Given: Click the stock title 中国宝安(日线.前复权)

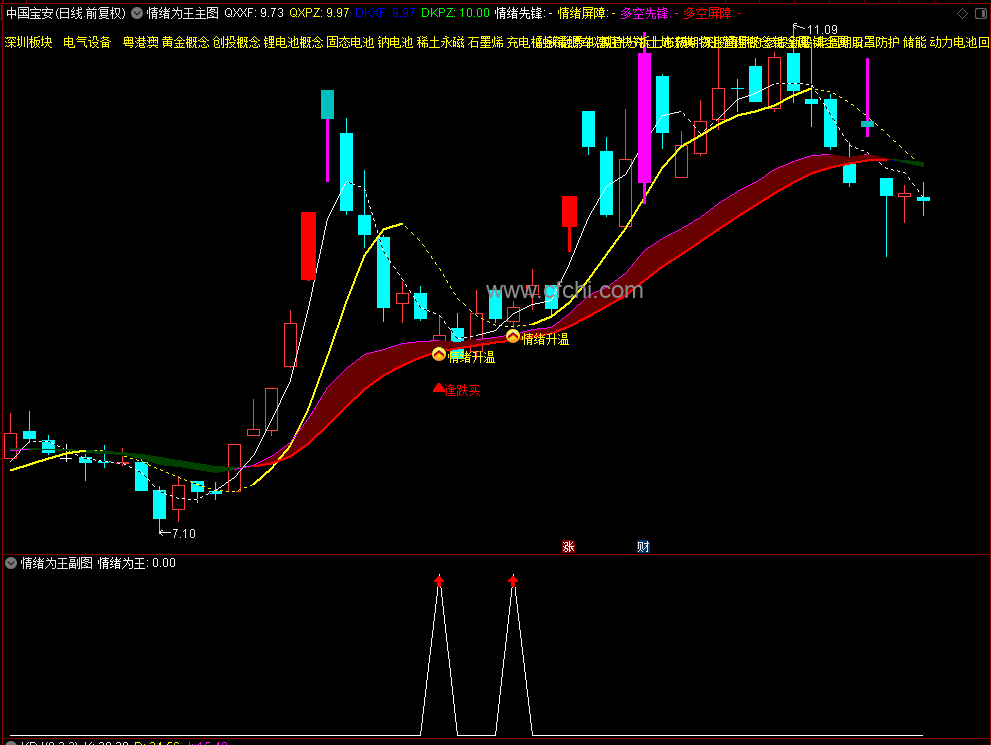Looking at the screenshot, I should click(66, 13).
